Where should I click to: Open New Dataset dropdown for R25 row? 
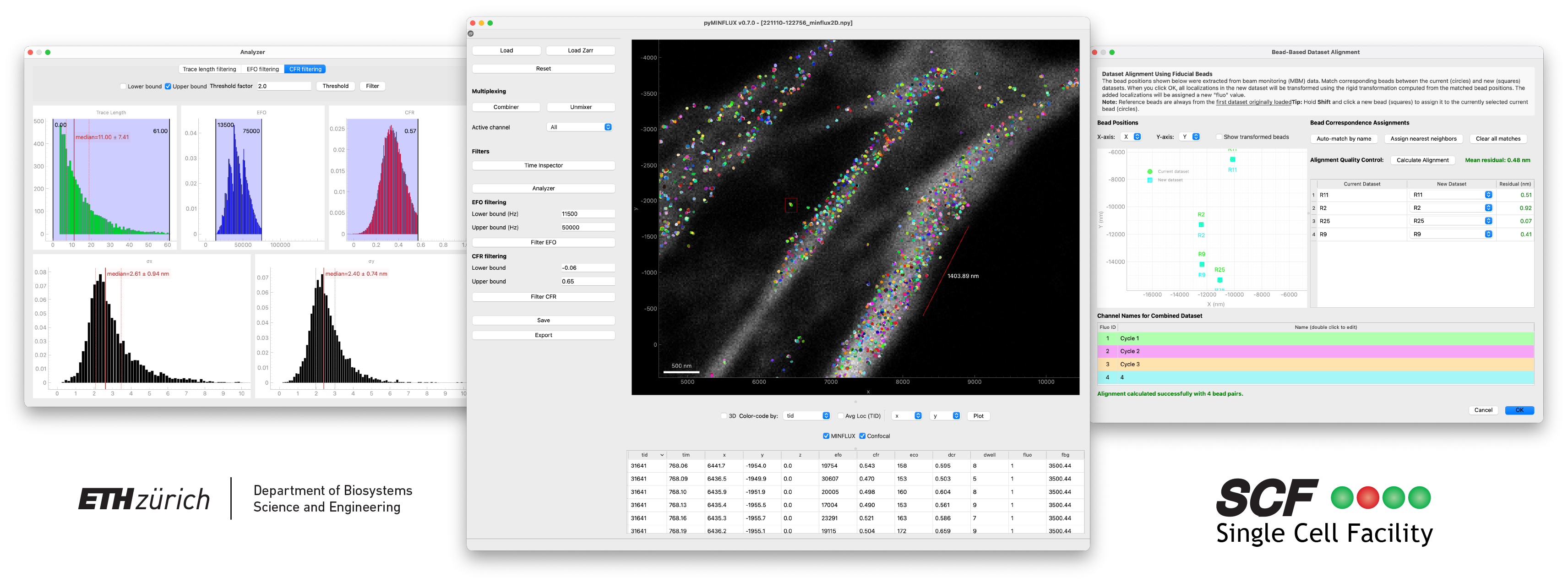pyautogui.click(x=1452, y=221)
